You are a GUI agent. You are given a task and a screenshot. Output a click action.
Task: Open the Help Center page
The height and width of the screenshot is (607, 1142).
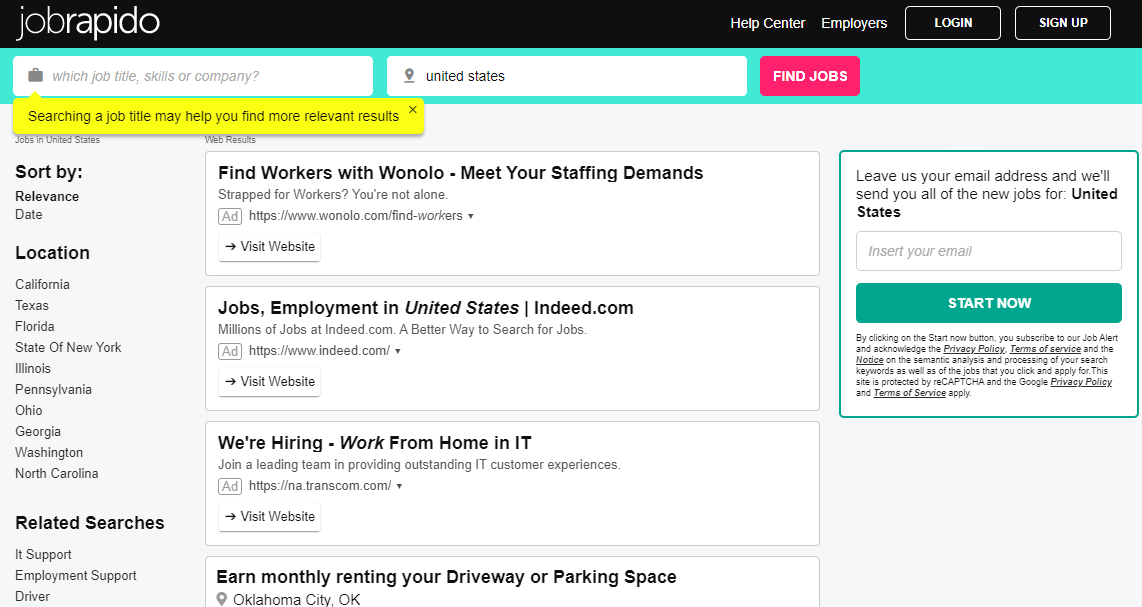pyautogui.click(x=768, y=23)
